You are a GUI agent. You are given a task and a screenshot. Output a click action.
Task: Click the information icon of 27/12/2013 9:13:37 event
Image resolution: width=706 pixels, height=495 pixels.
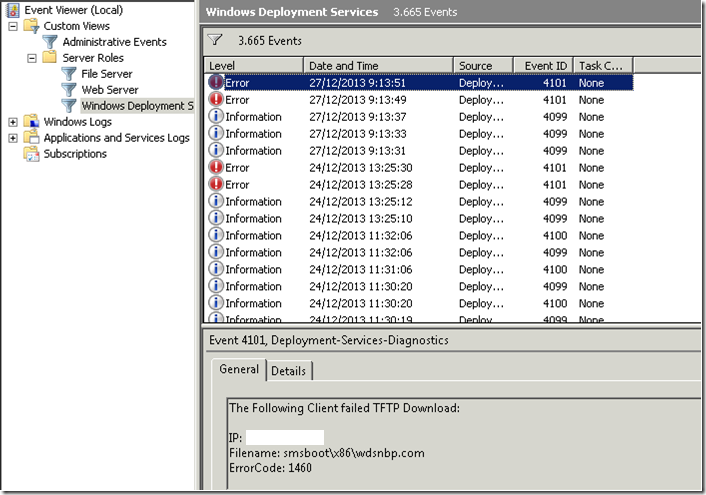pos(216,117)
